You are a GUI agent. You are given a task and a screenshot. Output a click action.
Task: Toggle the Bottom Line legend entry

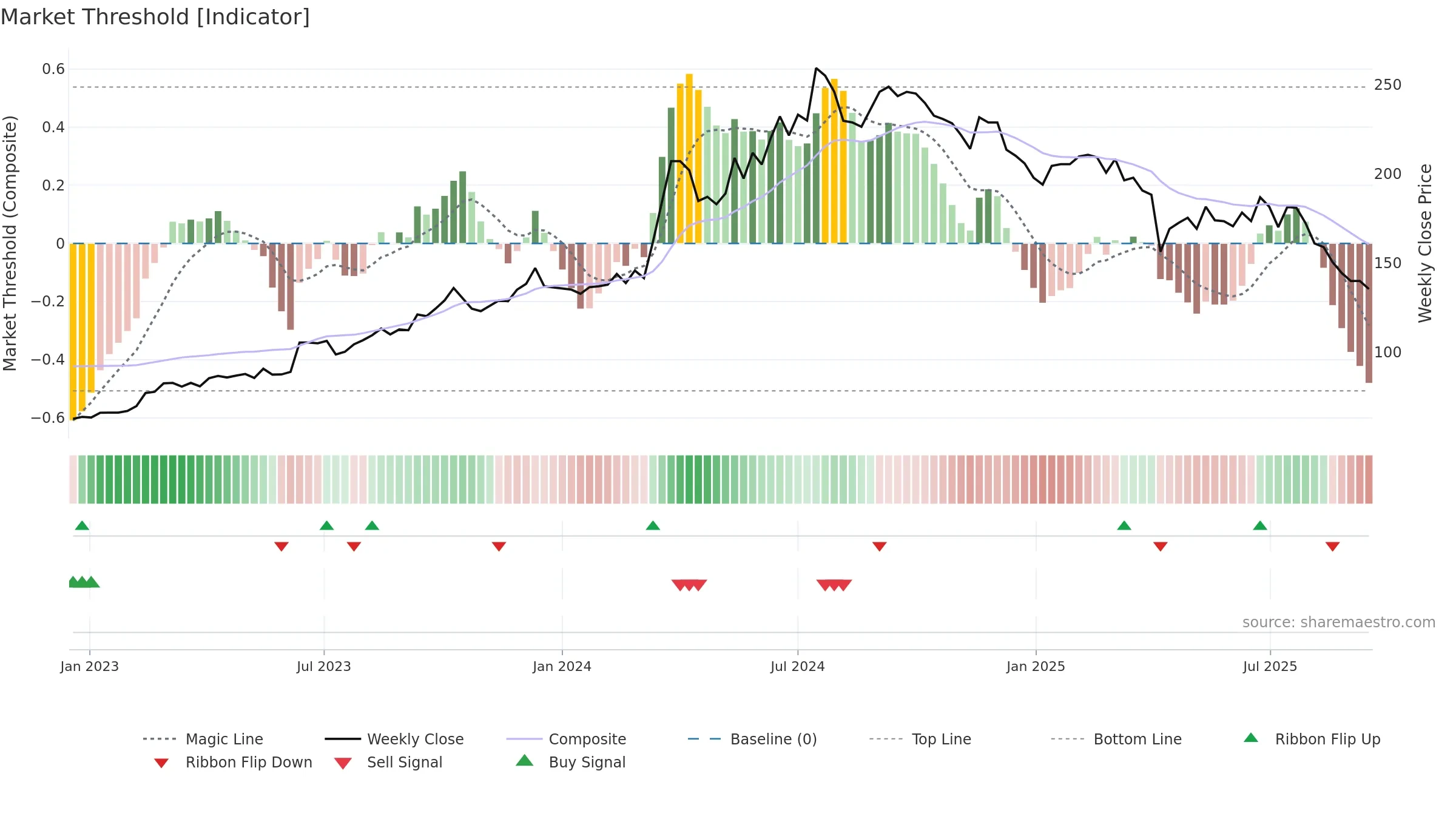(1116, 739)
